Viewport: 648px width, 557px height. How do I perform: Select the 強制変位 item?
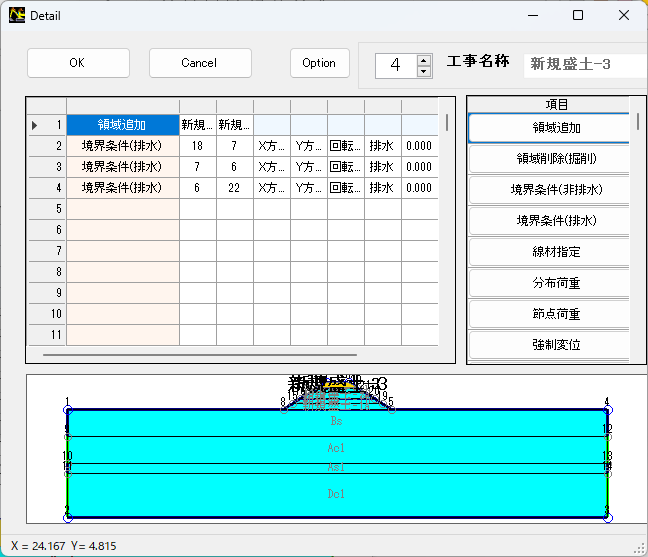click(549, 345)
